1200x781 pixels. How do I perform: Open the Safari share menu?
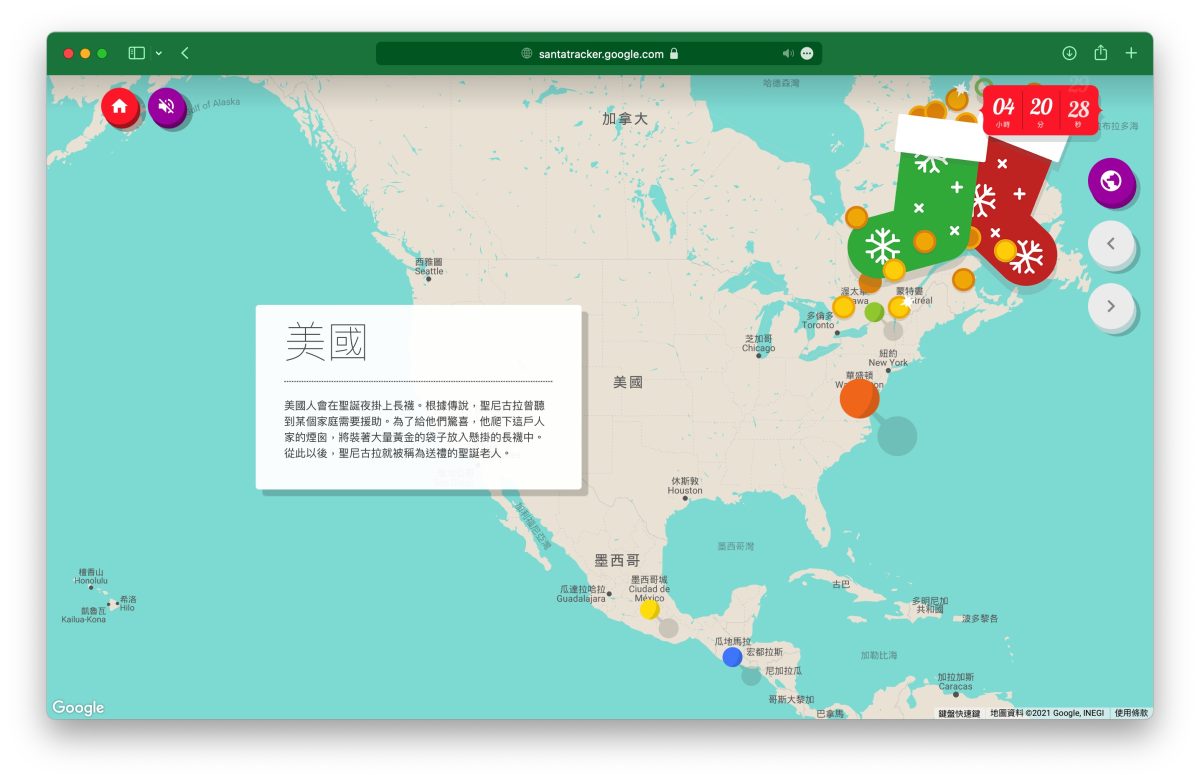pyautogui.click(x=1101, y=52)
